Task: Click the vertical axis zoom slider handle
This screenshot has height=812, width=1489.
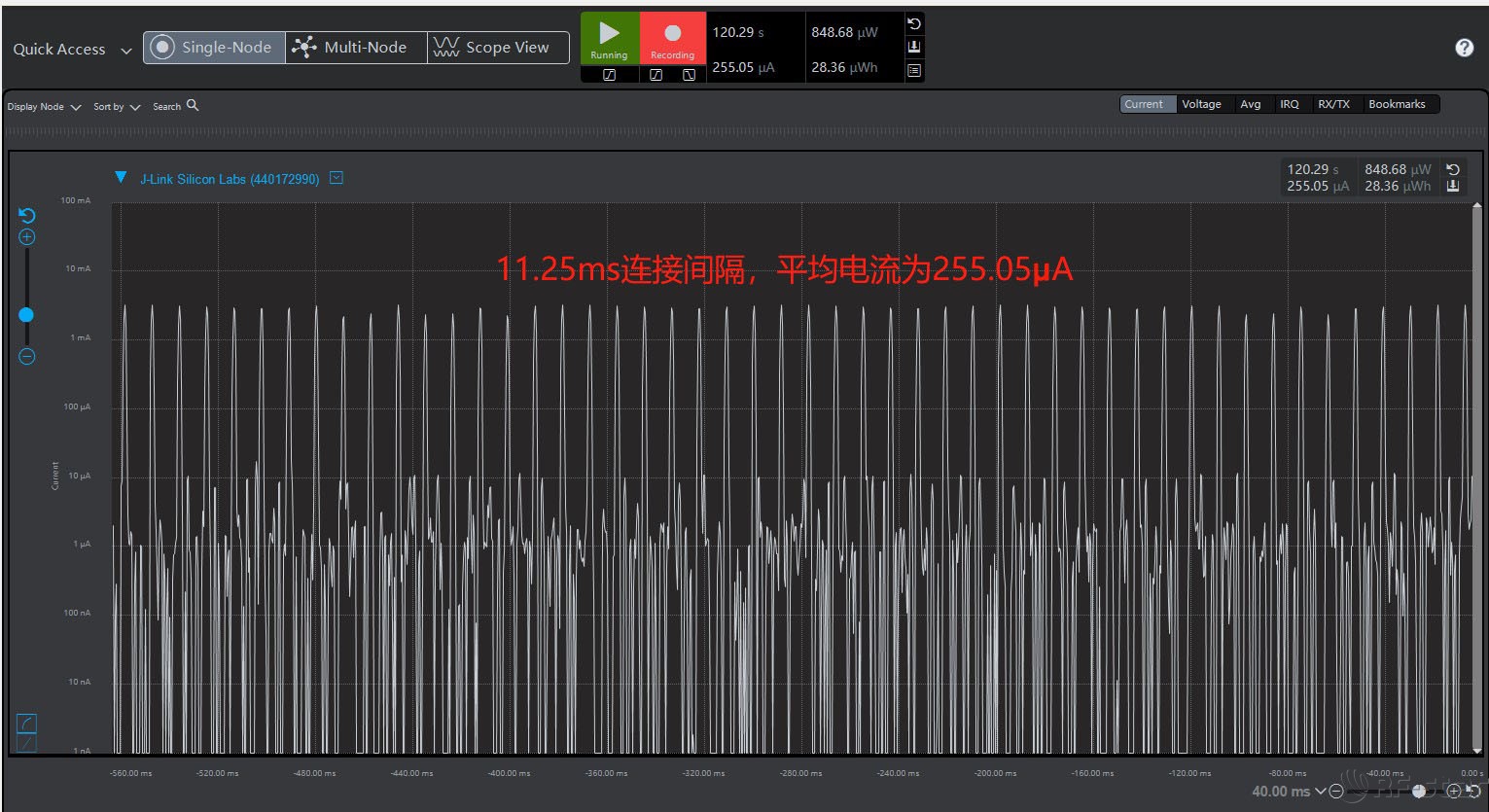Action: [26, 315]
